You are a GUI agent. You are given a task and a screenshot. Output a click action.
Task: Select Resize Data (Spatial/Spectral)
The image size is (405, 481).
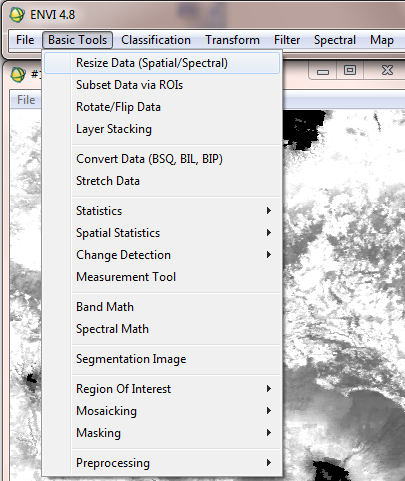pyautogui.click(x=162, y=63)
